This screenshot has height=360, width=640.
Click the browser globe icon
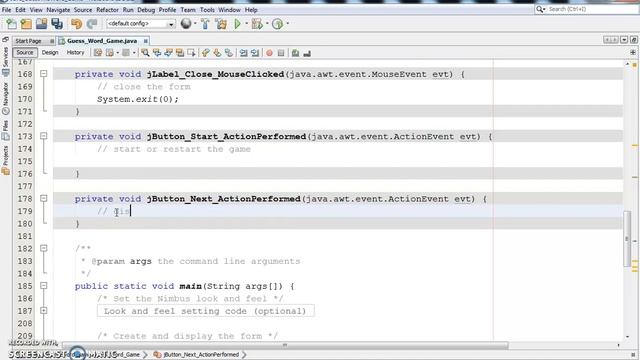(186, 24)
